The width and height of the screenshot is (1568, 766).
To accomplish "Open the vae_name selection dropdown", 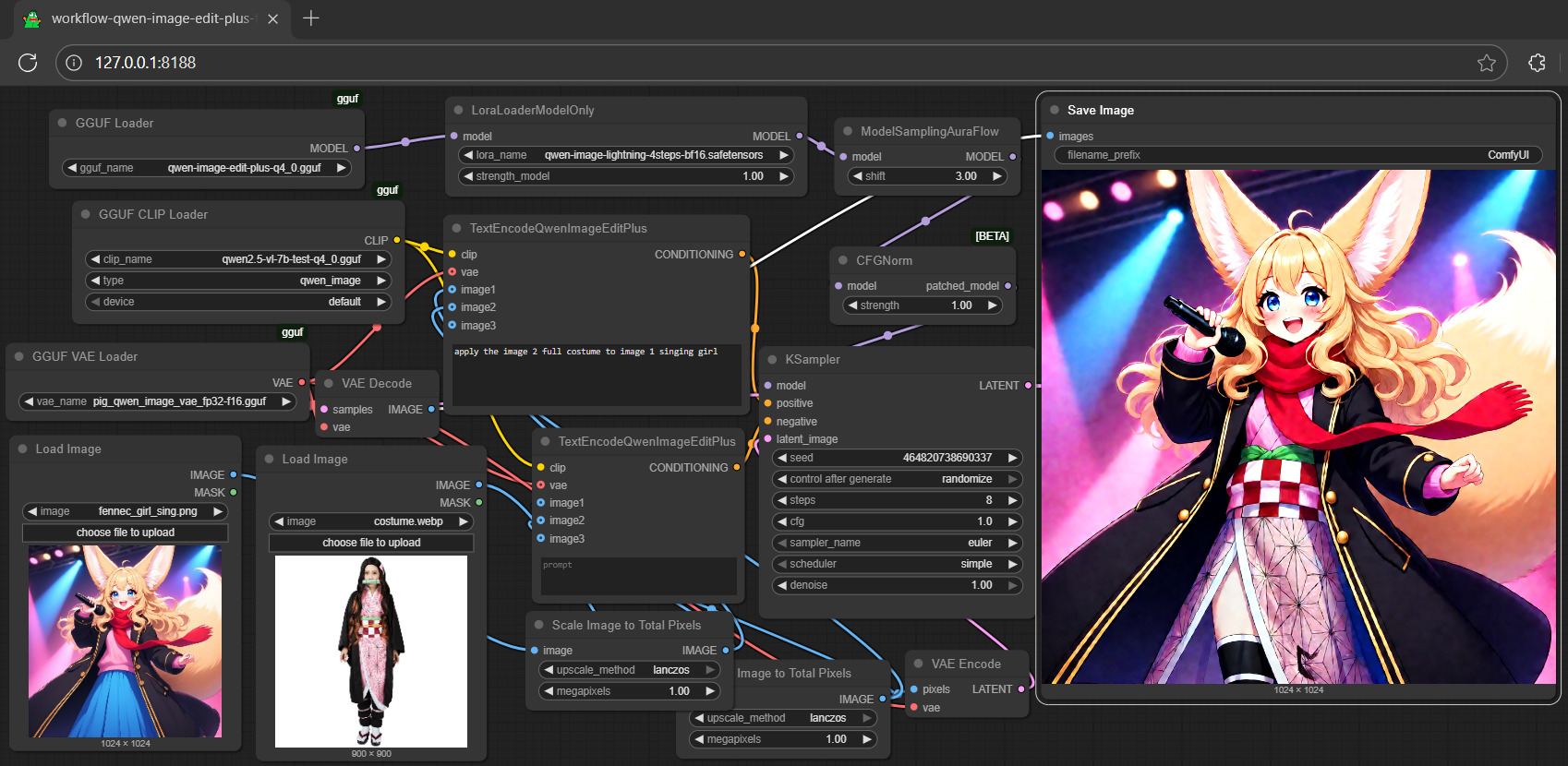I will click(x=158, y=401).
